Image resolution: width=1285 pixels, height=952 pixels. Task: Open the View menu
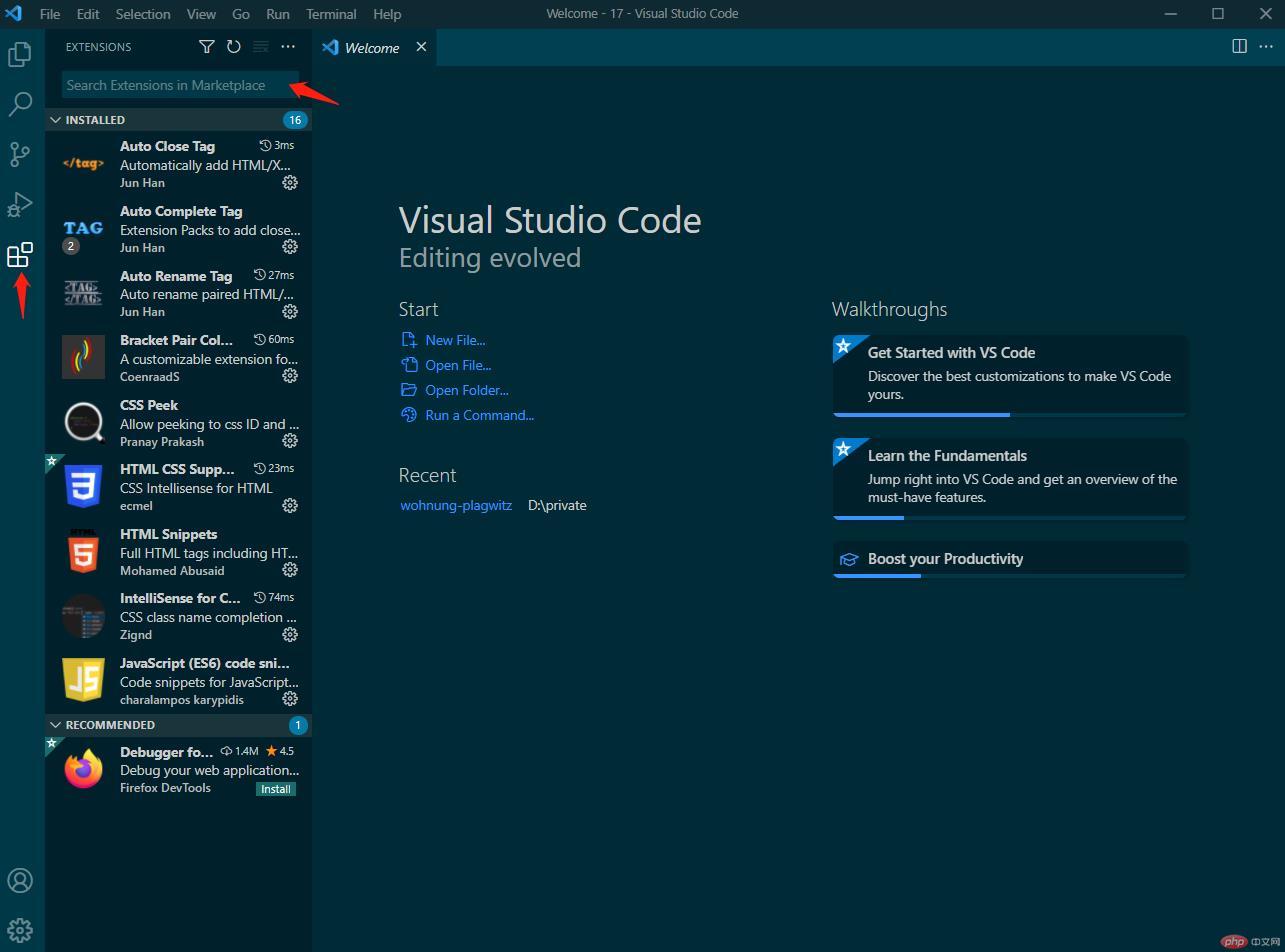click(x=201, y=14)
